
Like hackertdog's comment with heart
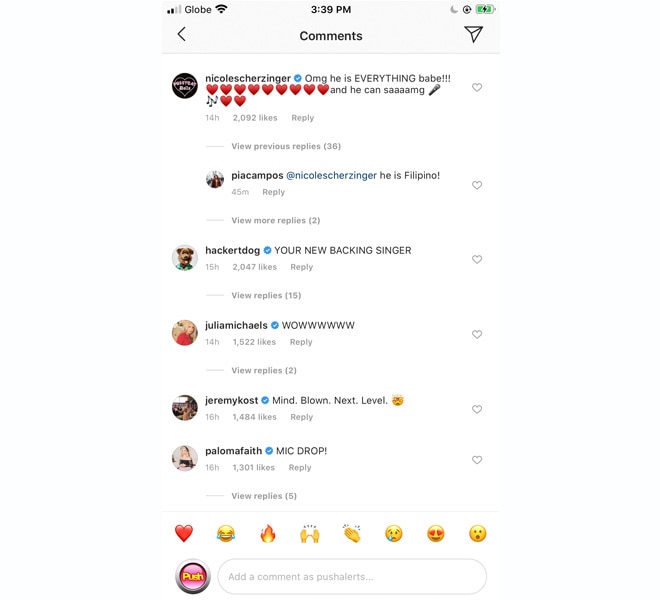coord(477,259)
